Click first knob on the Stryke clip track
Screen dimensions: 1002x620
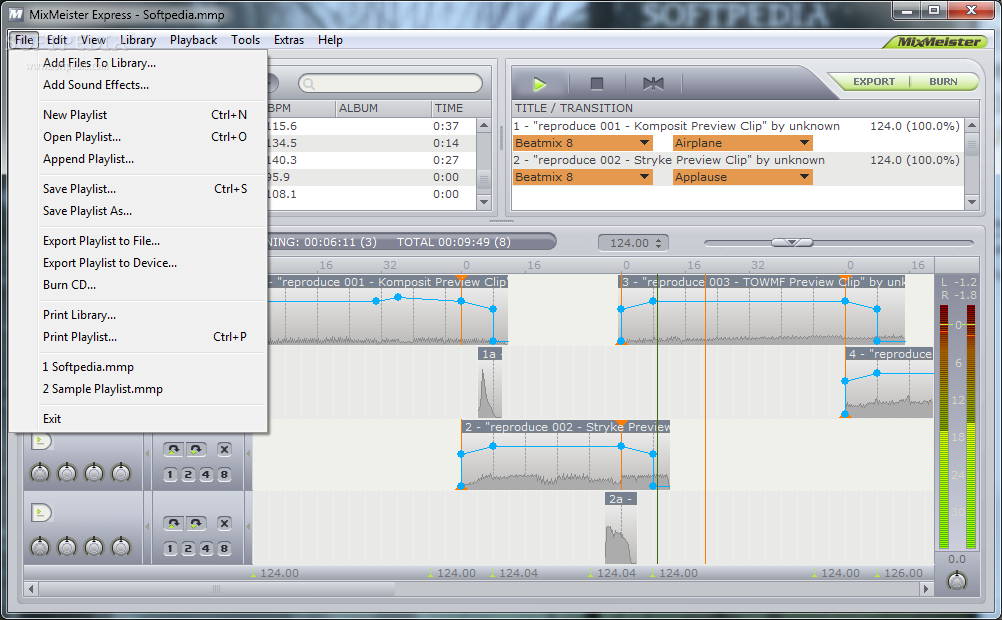click(40, 473)
